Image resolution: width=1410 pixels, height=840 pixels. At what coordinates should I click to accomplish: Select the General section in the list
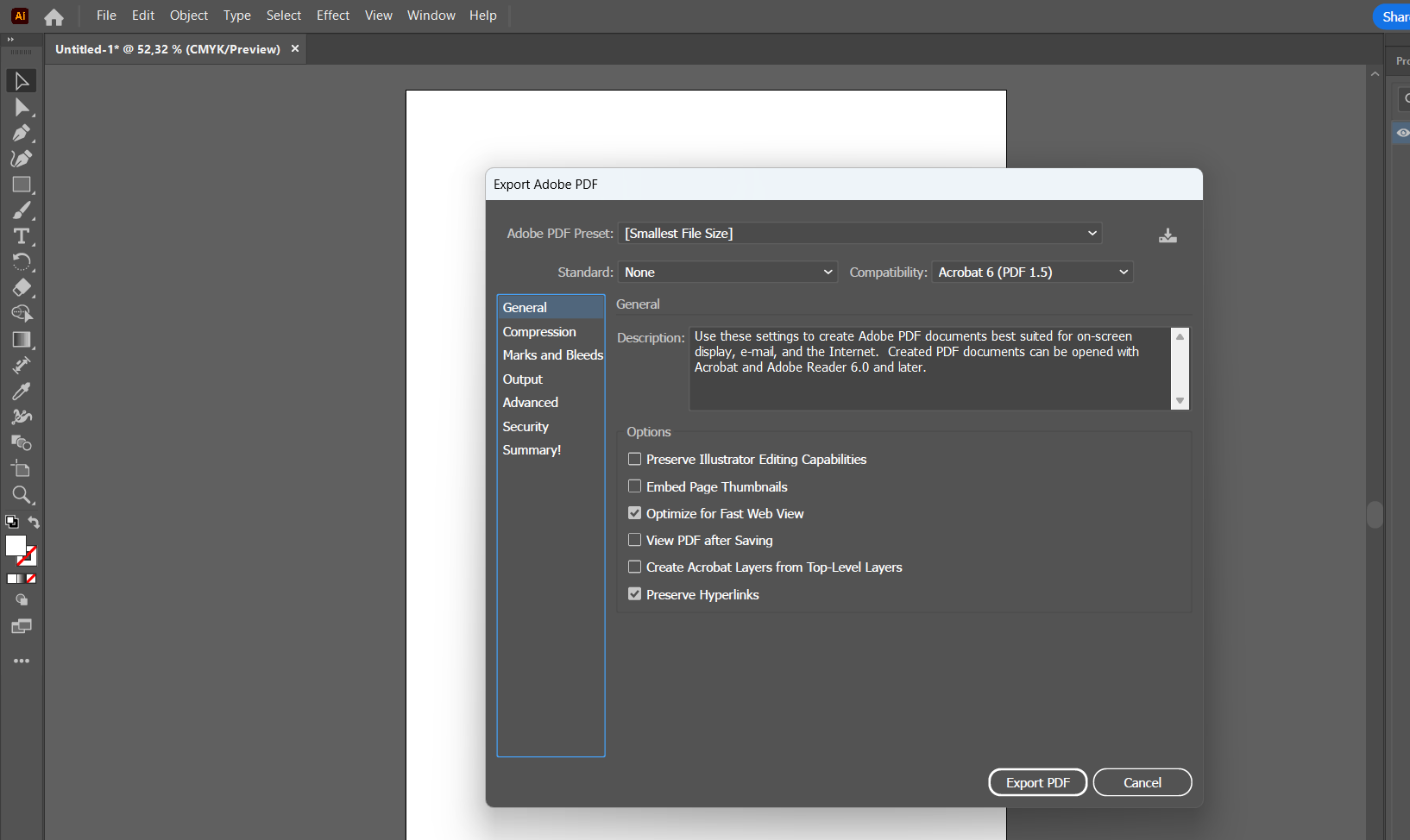click(x=551, y=307)
